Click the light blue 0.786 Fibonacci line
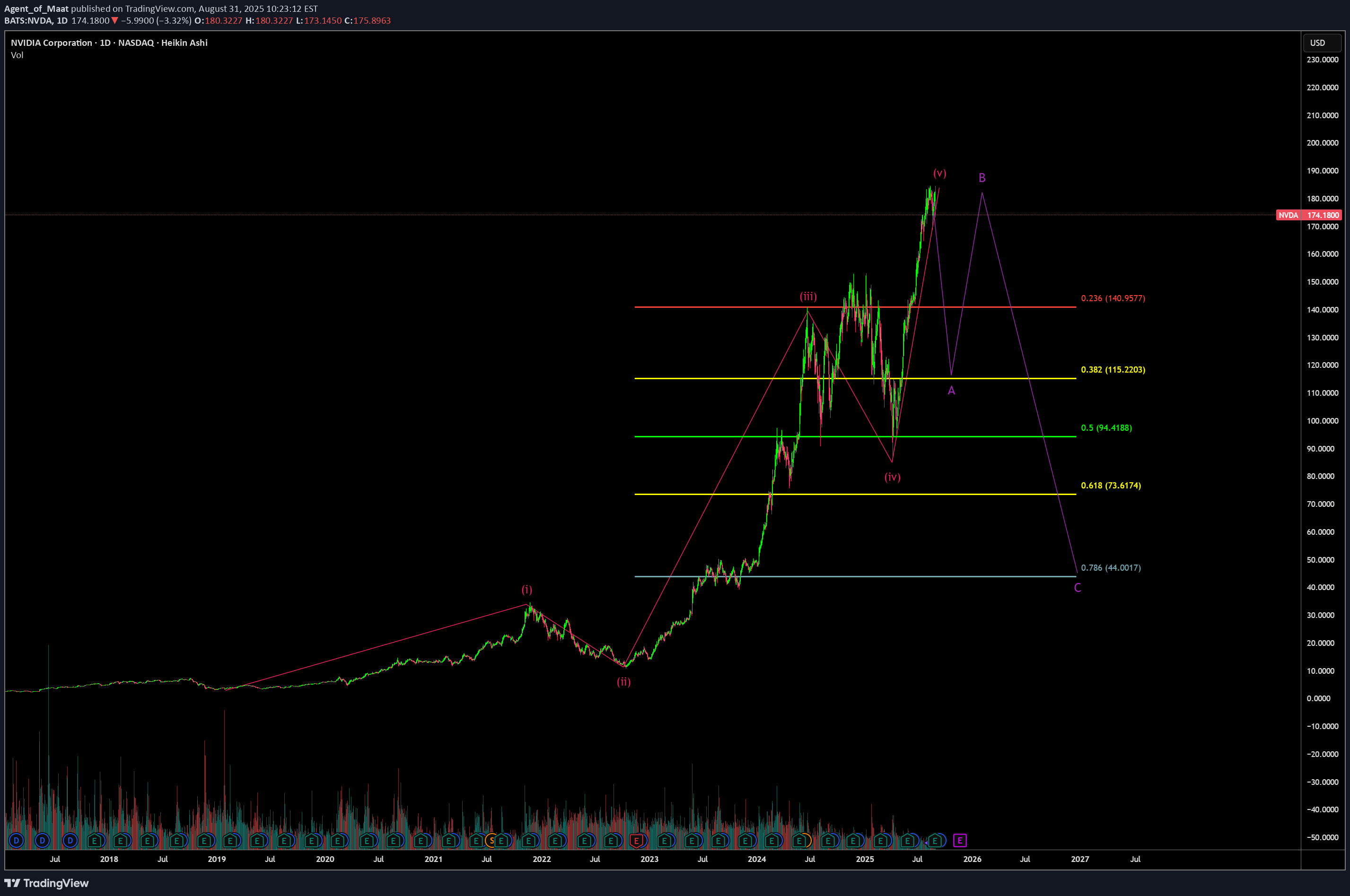This screenshot has height=896, width=1350. pyautogui.click(x=855, y=576)
